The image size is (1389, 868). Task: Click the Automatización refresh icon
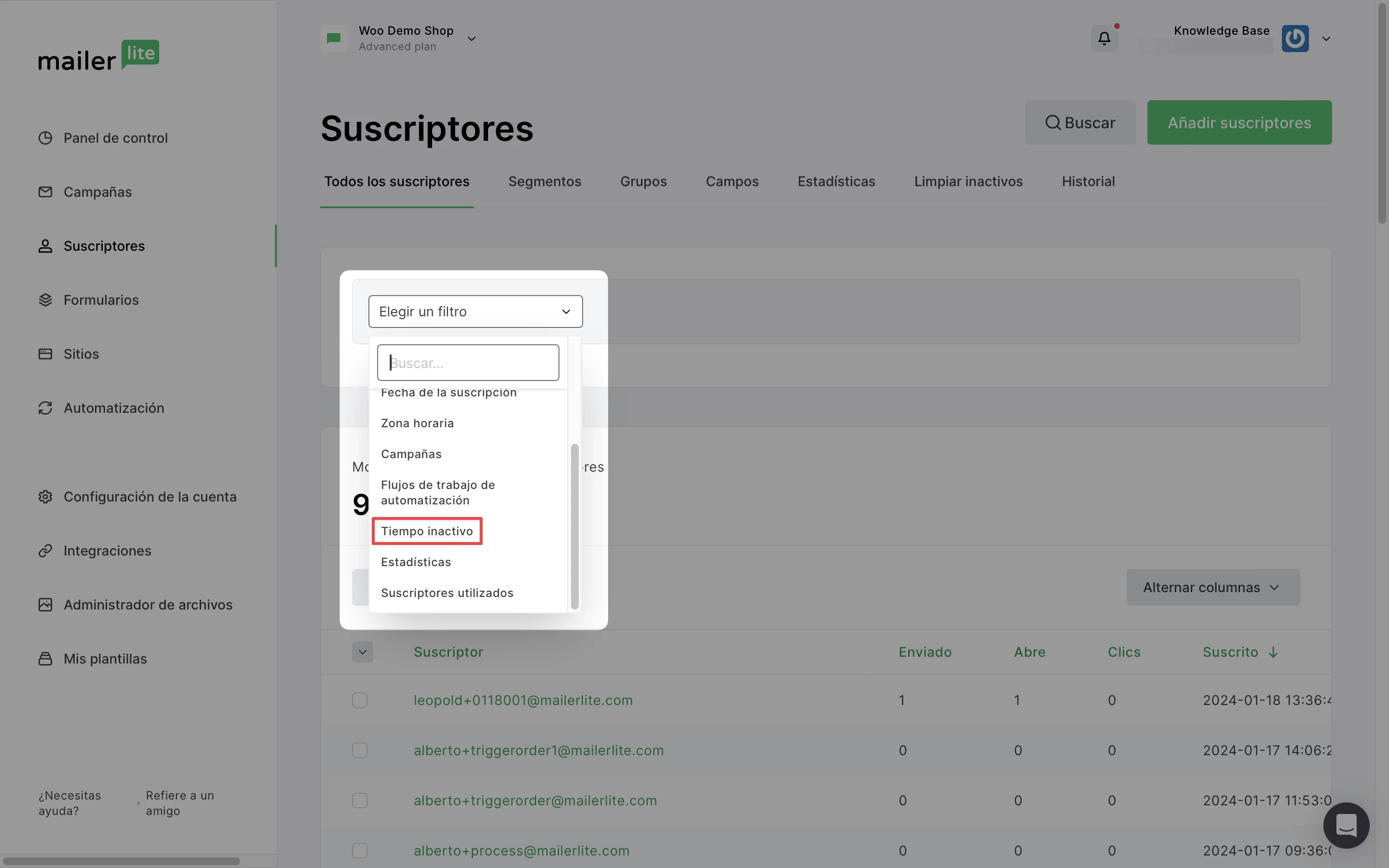click(45, 407)
